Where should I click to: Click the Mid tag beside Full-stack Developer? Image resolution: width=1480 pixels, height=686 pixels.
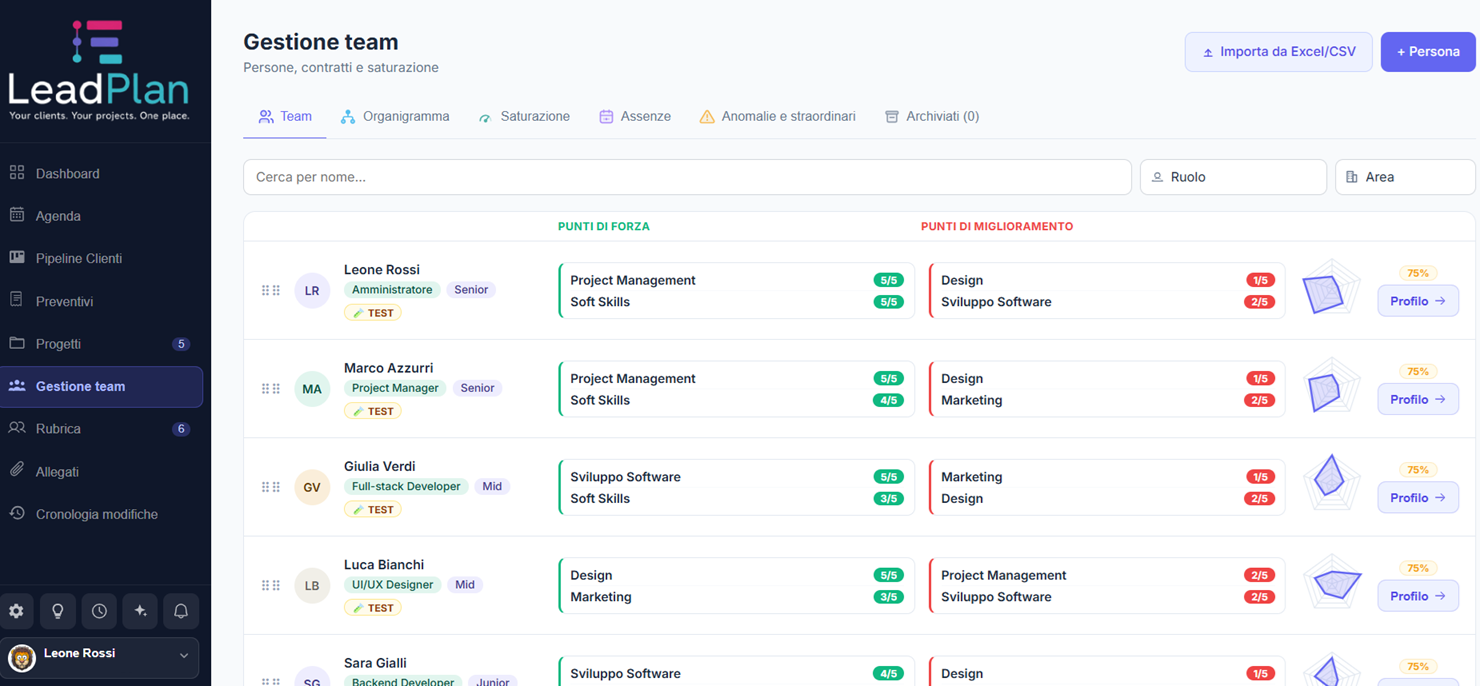[492, 487]
